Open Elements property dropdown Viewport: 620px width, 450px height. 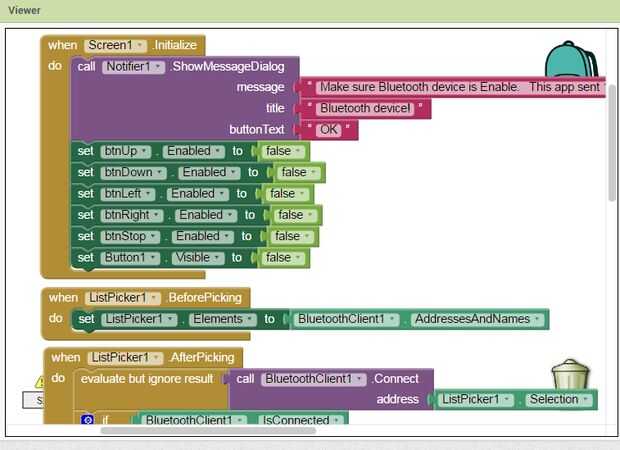(223, 319)
